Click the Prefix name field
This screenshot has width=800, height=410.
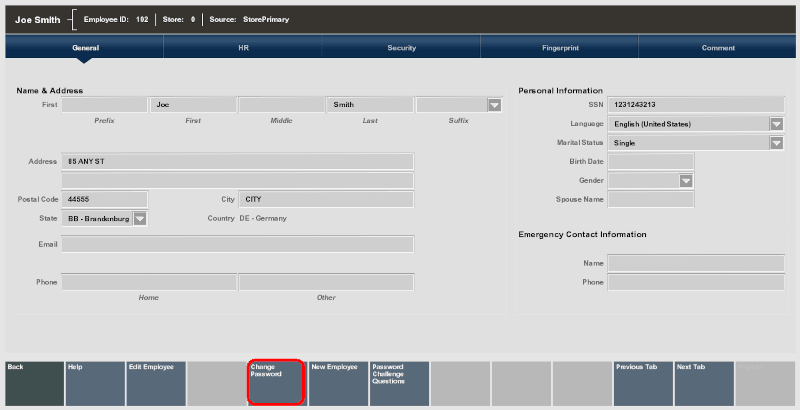point(105,105)
